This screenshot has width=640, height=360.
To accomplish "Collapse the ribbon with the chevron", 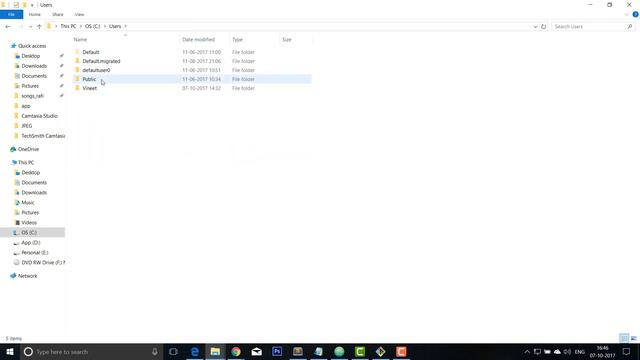I will point(627,14).
